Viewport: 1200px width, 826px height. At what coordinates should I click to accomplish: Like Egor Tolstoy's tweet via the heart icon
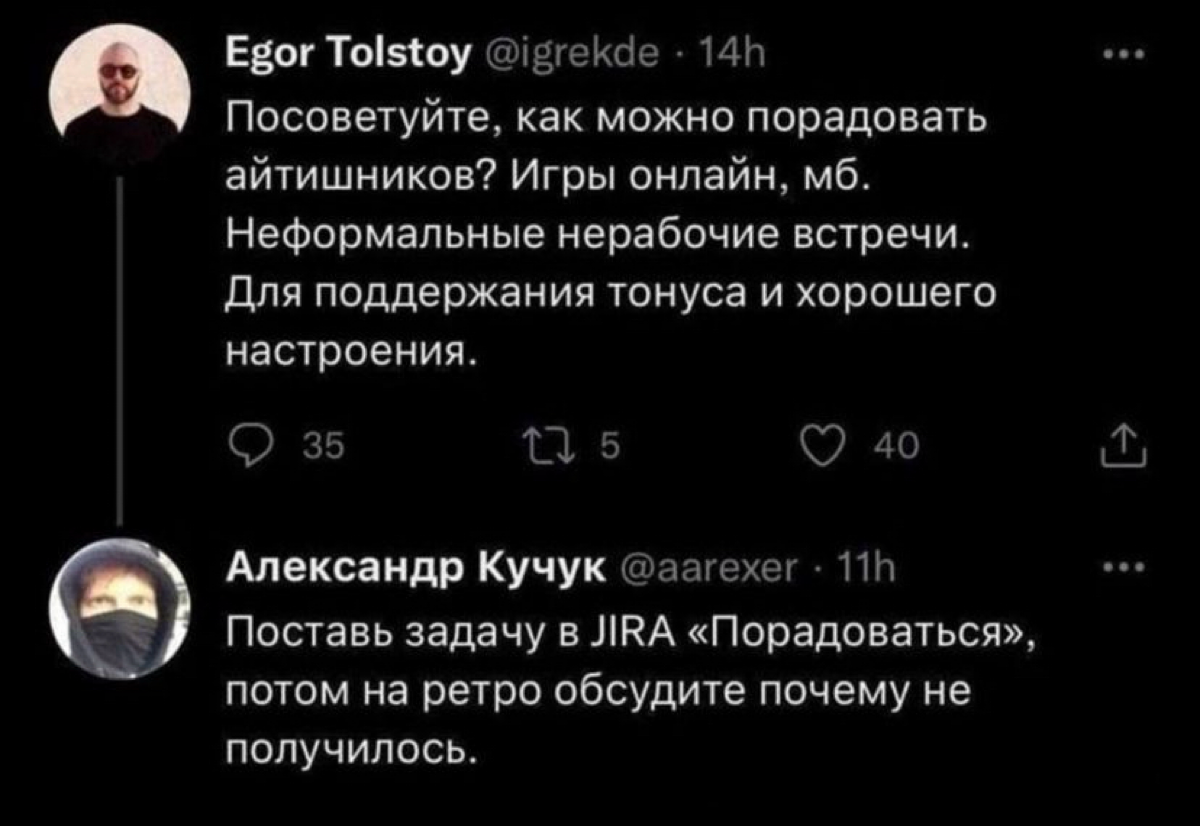click(822, 446)
